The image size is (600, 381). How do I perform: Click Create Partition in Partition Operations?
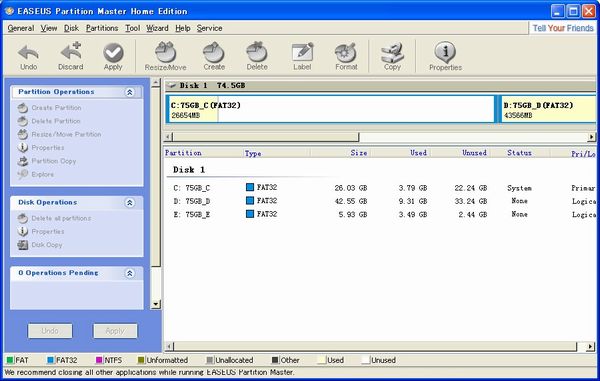(50, 108)
